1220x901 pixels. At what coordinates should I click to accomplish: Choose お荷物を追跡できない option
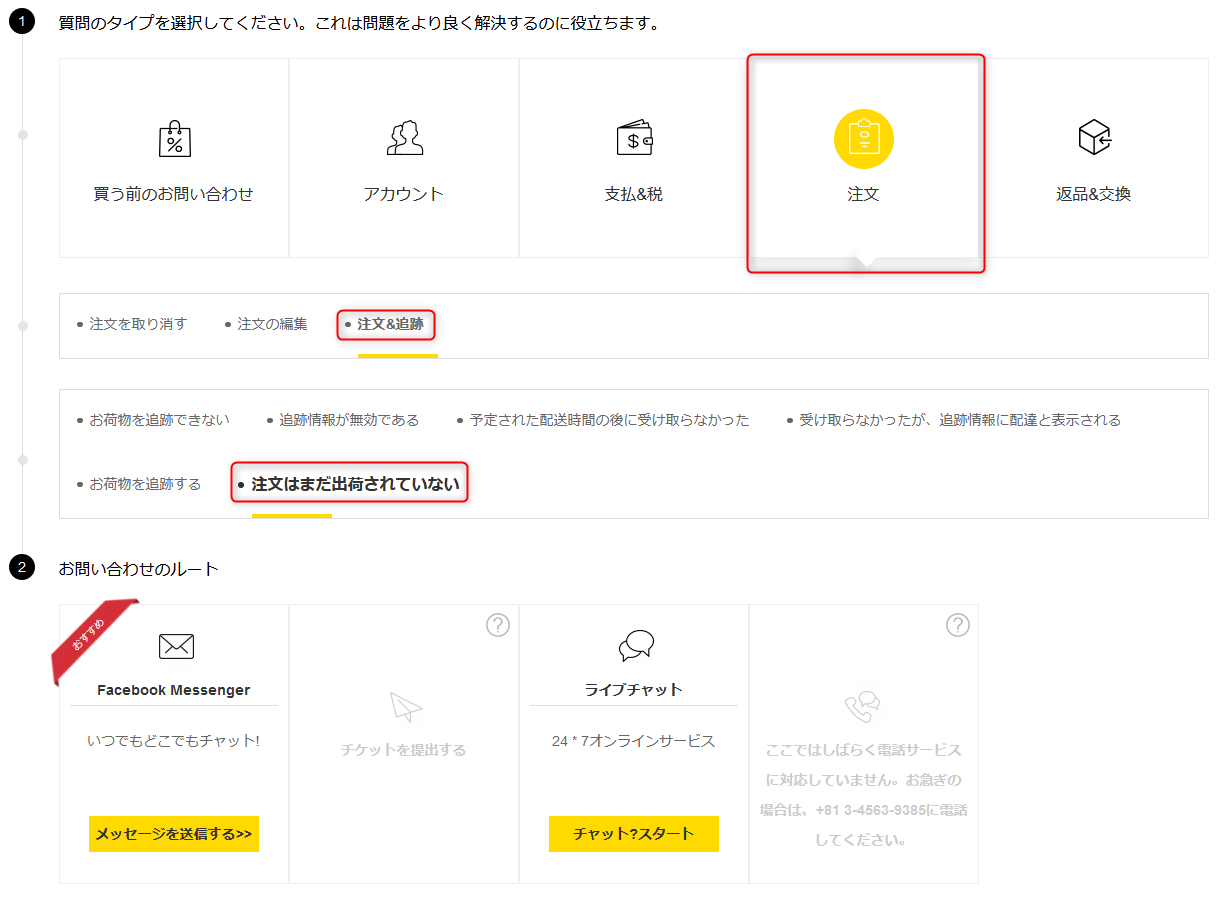coord(159,420)
